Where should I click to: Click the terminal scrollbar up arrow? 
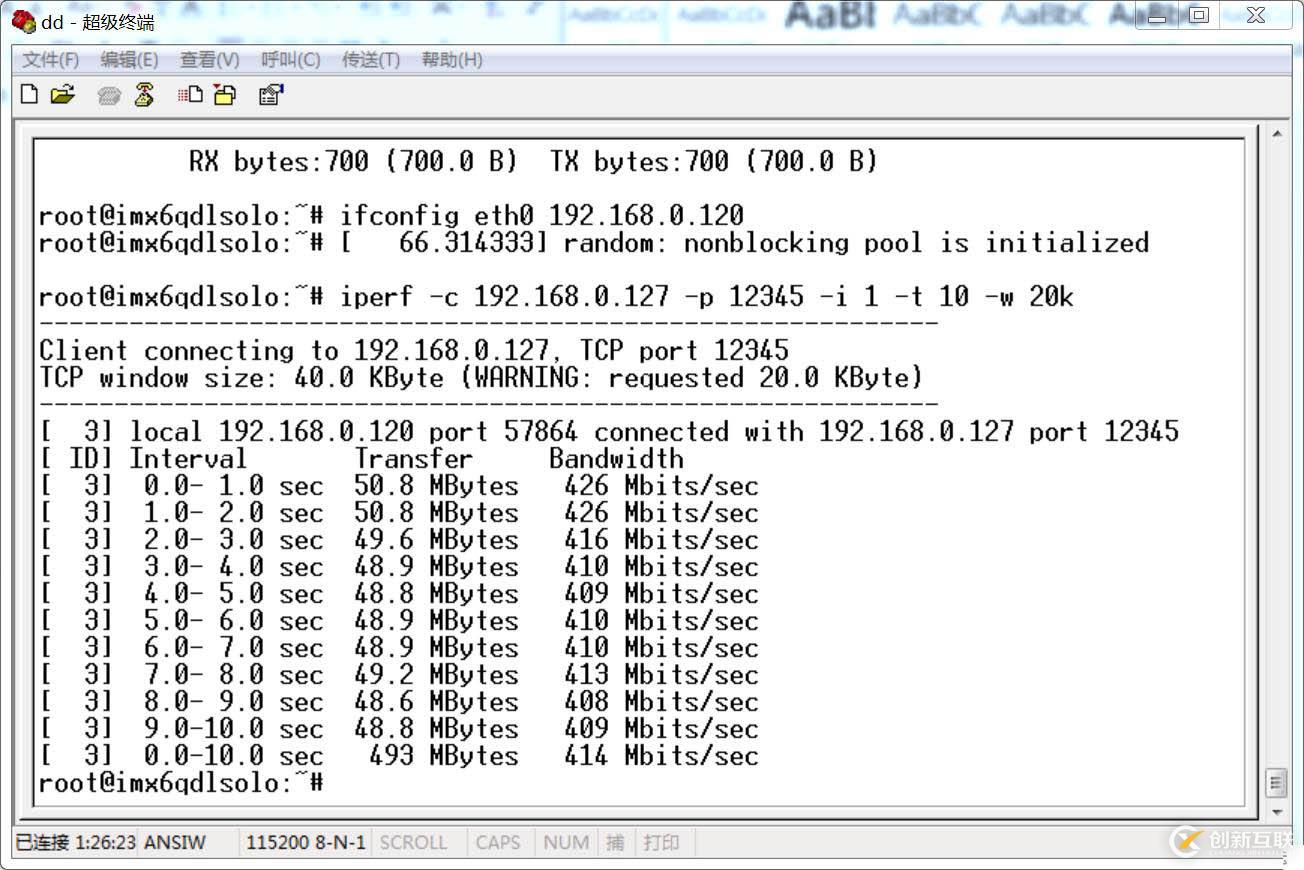click(1276, 133)
